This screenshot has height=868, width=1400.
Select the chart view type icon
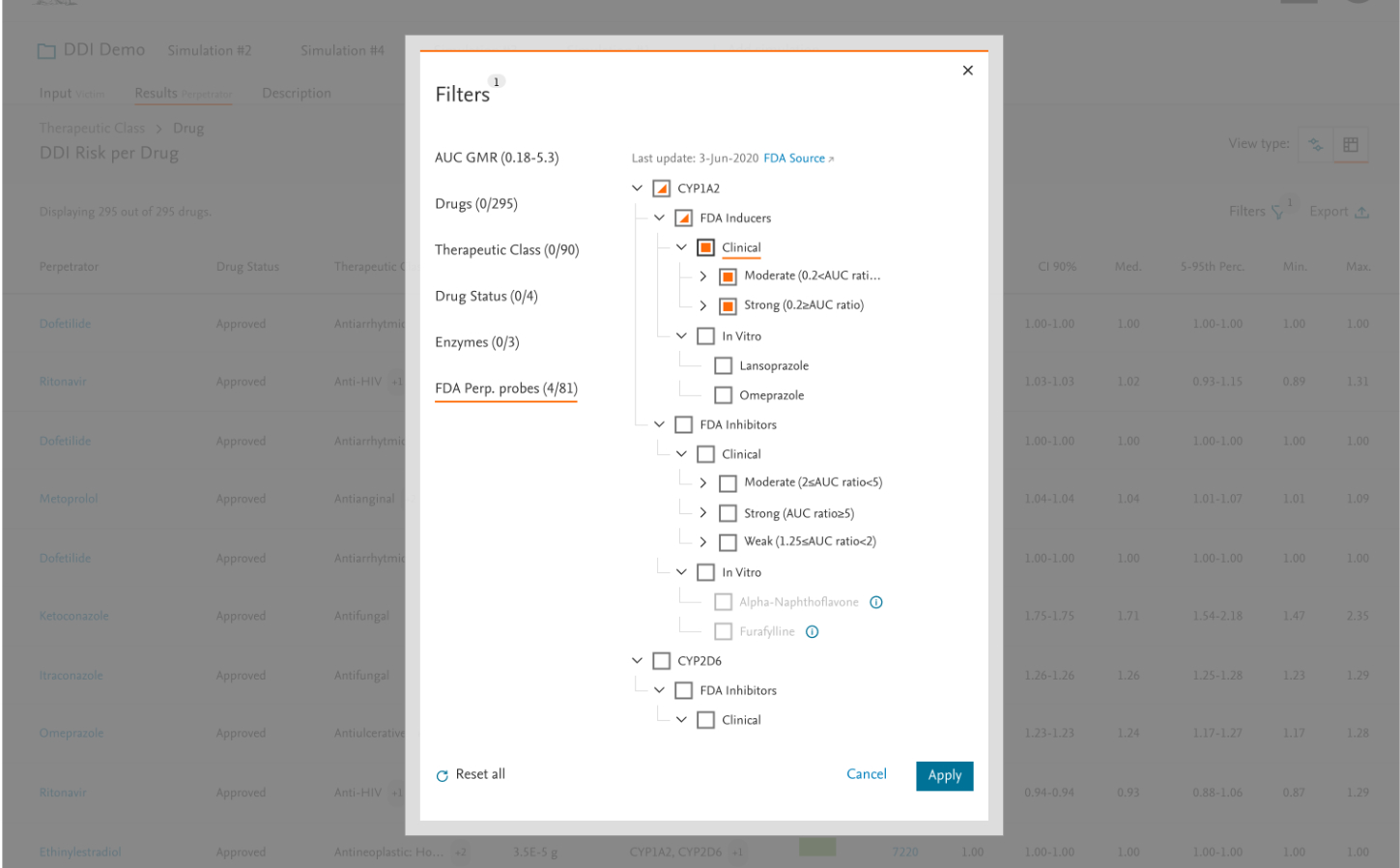(1315, 145)
